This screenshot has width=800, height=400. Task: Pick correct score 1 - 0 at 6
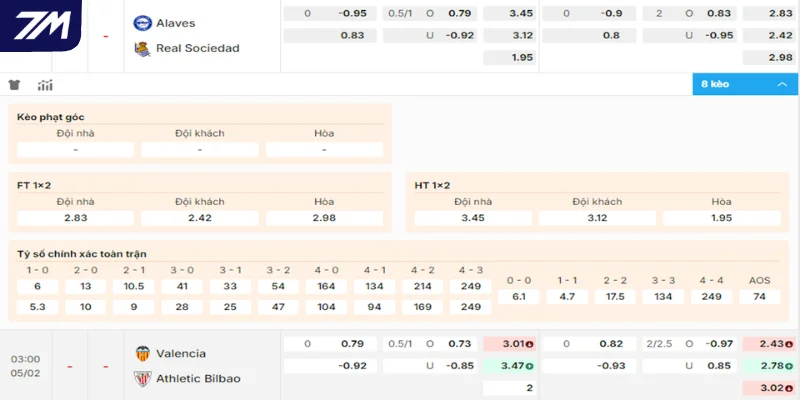coord(37,286)
